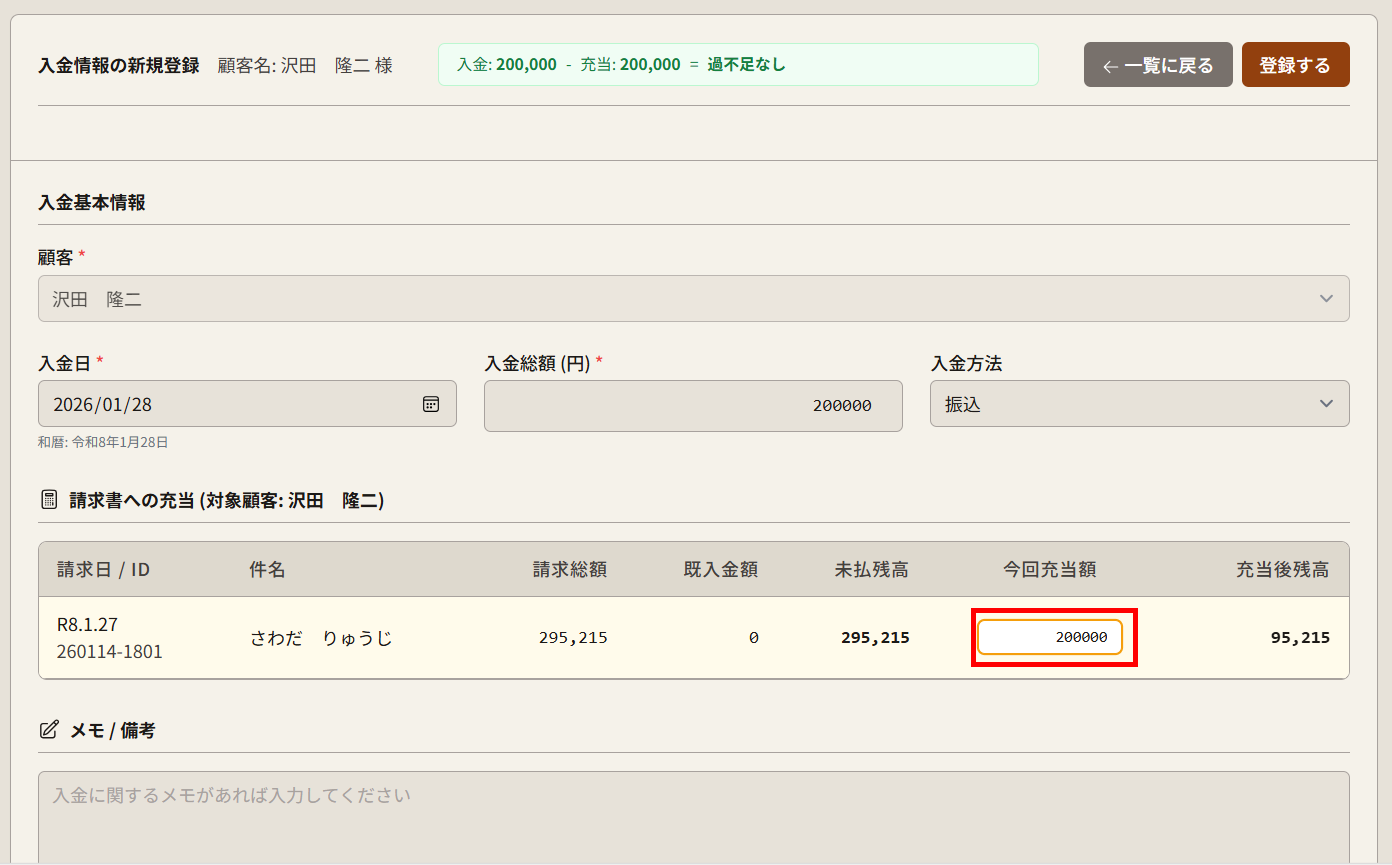Click the 充当後残高 column header
Image resolution: width=1392 pixels, height=865 pixels.
tap(1282, 570)
